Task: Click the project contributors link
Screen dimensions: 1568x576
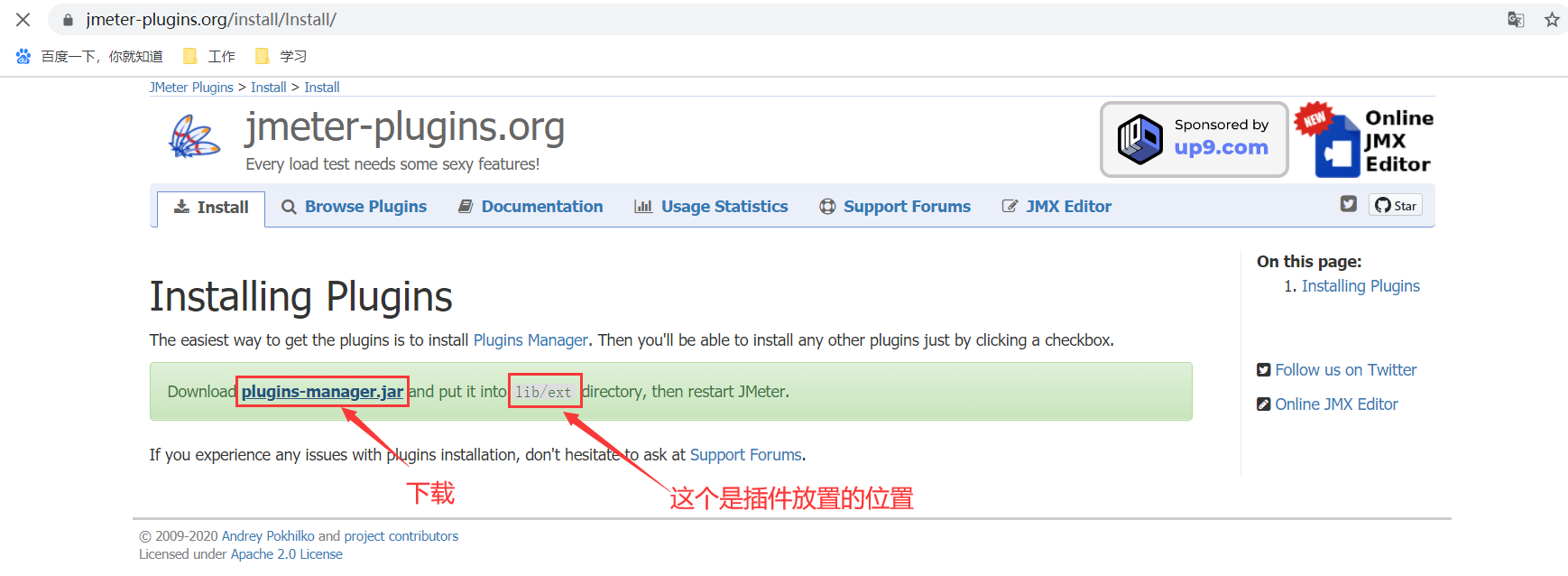Action: [401, 536]
